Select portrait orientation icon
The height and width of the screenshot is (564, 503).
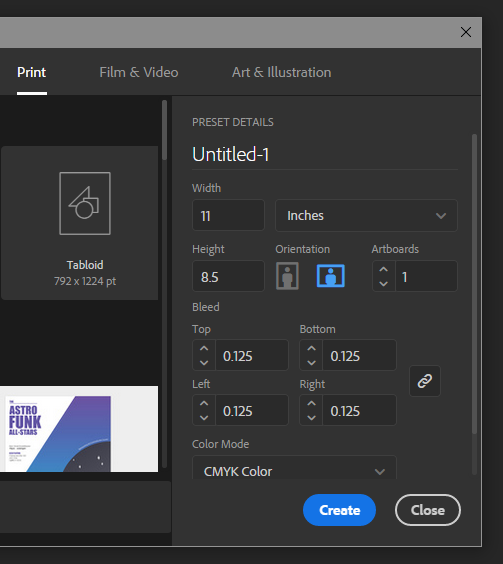pos(287,276)
